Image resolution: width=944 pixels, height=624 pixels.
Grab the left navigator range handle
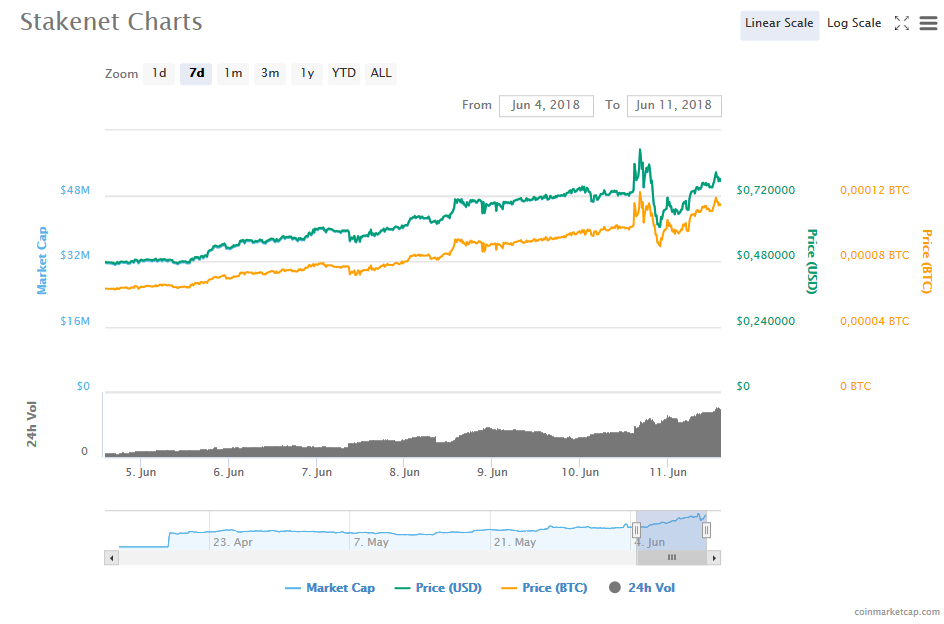click(636, 530)
